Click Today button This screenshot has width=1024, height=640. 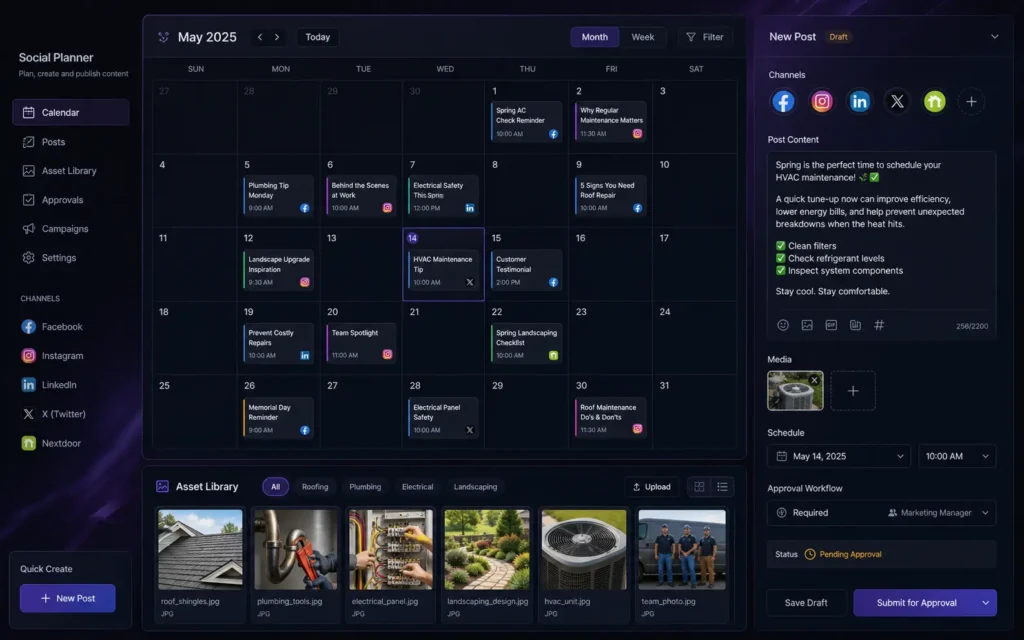pos(318,37)
